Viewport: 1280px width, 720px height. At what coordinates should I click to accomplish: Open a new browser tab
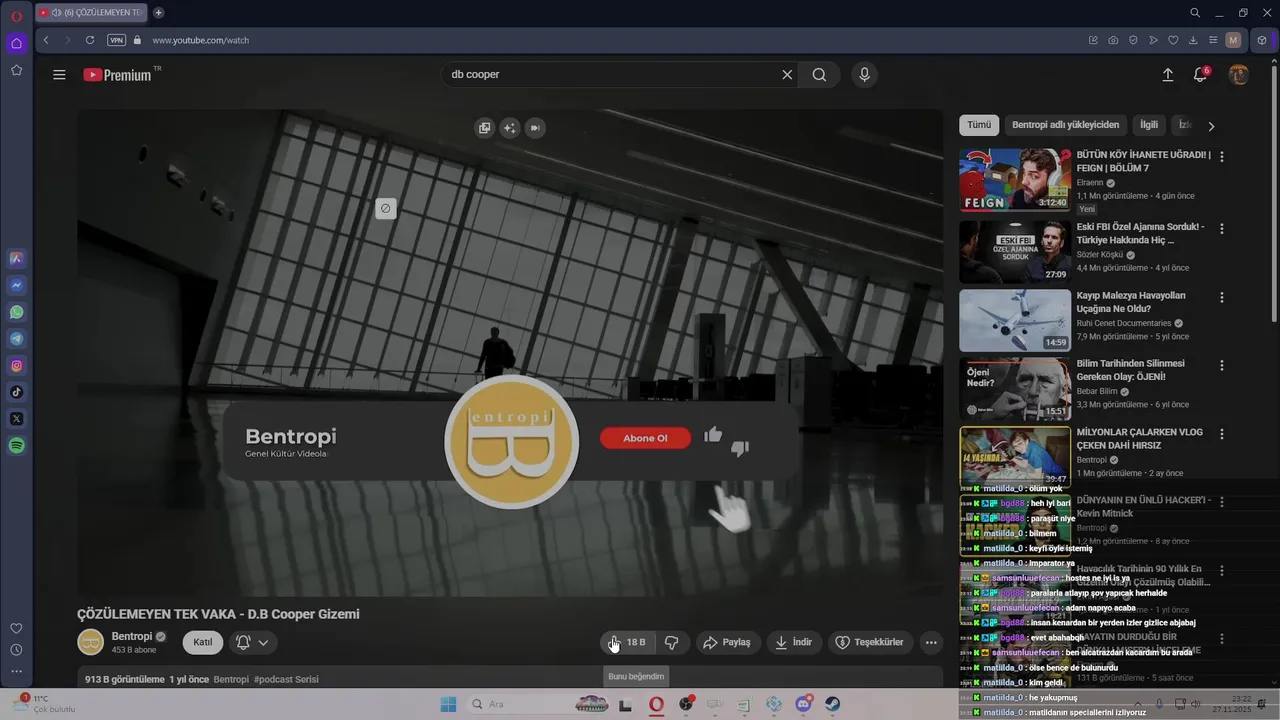[x=158, y=13]
